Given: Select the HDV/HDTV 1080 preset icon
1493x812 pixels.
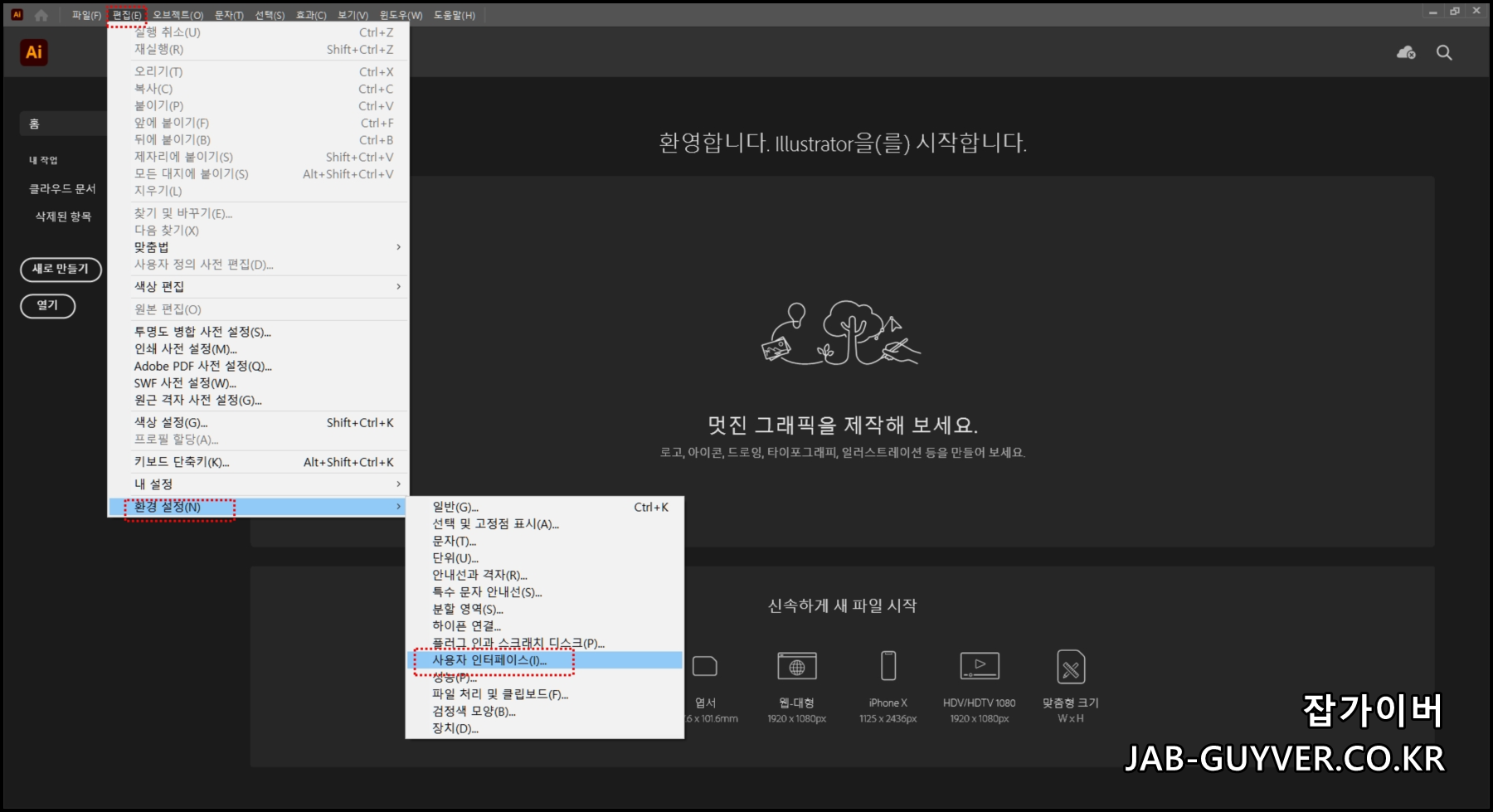Looking at the screenshot, I should click(x=980, y=666).
